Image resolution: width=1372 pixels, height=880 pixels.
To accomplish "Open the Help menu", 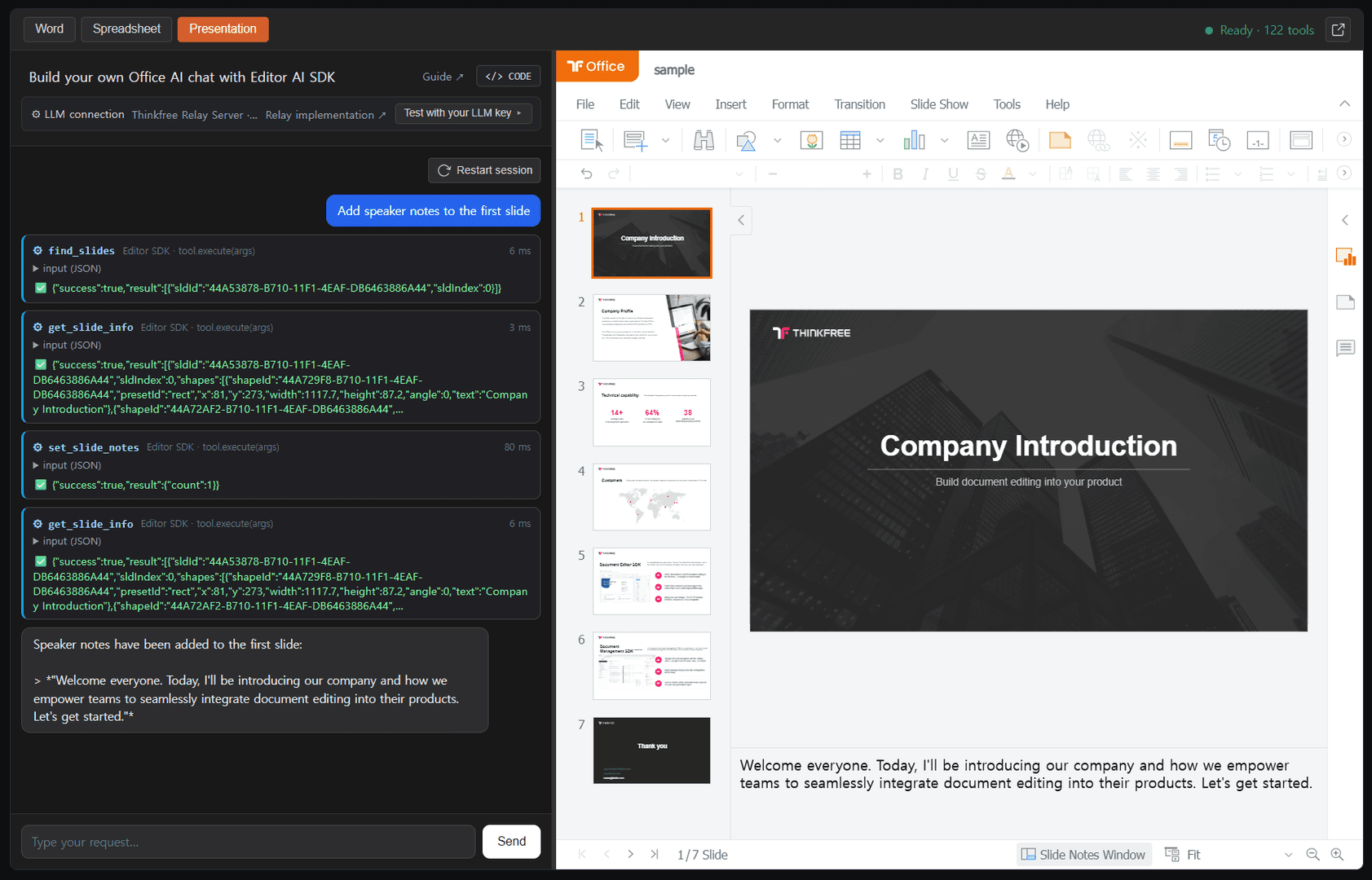I will [x=1057, y=104].
